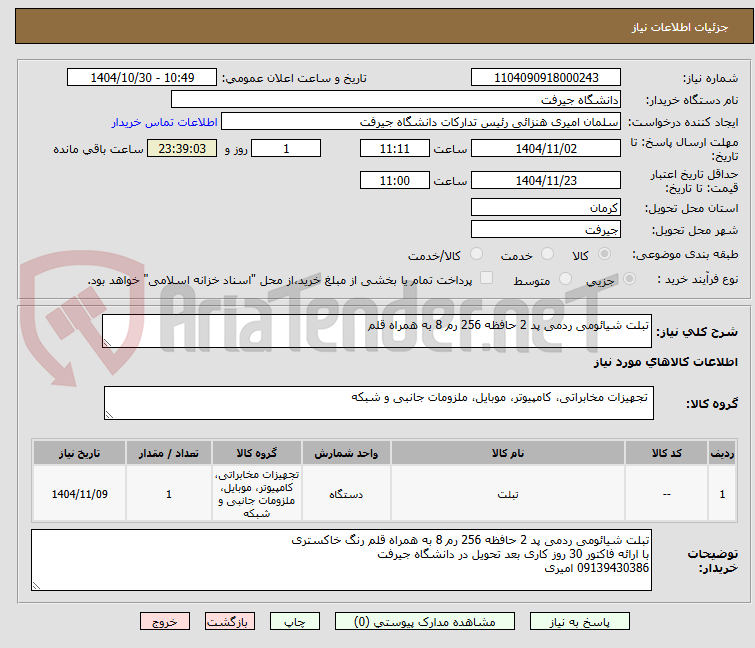
Task: Click the price validity date 1404/11/23
Action: coord(546,181)
